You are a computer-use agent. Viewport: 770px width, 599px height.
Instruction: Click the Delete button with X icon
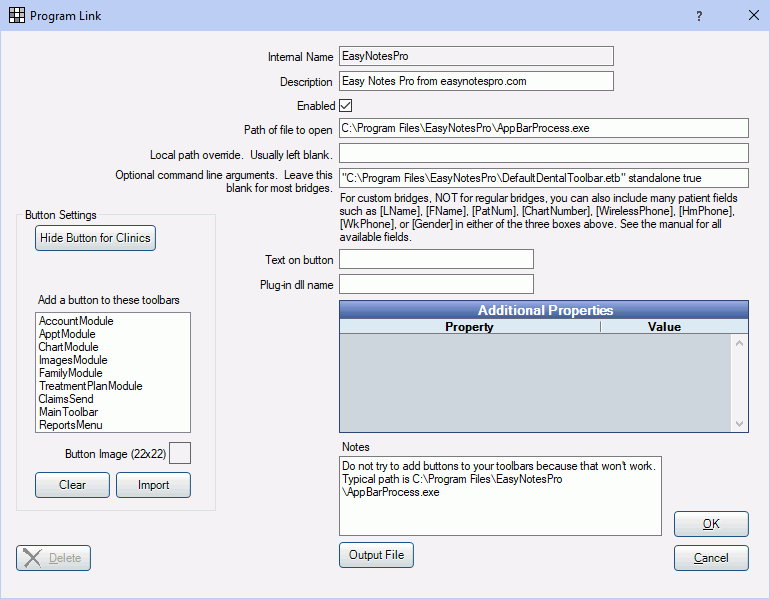click(x=54, y=558)
